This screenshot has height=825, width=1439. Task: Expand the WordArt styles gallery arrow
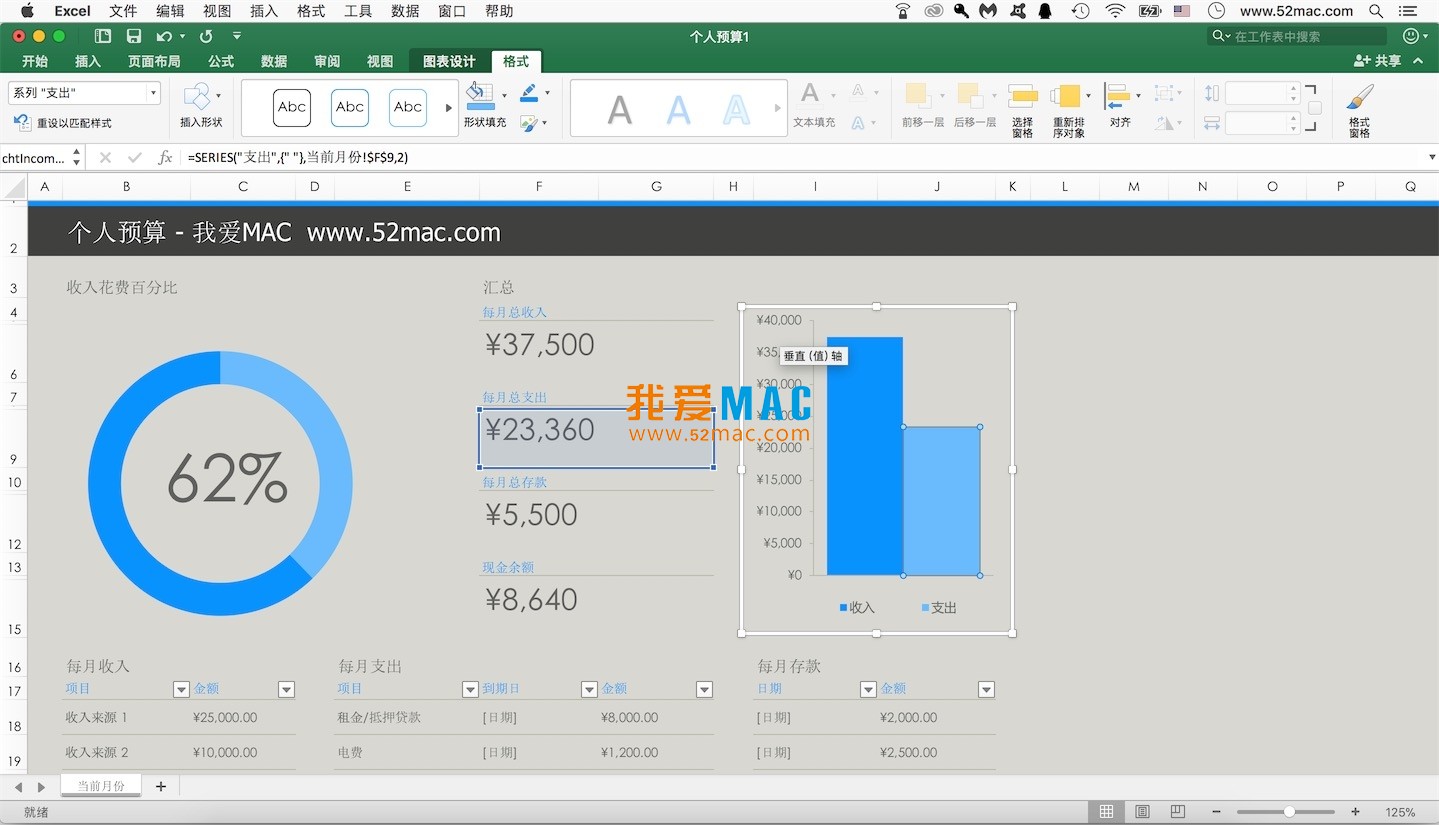[778, 108]
